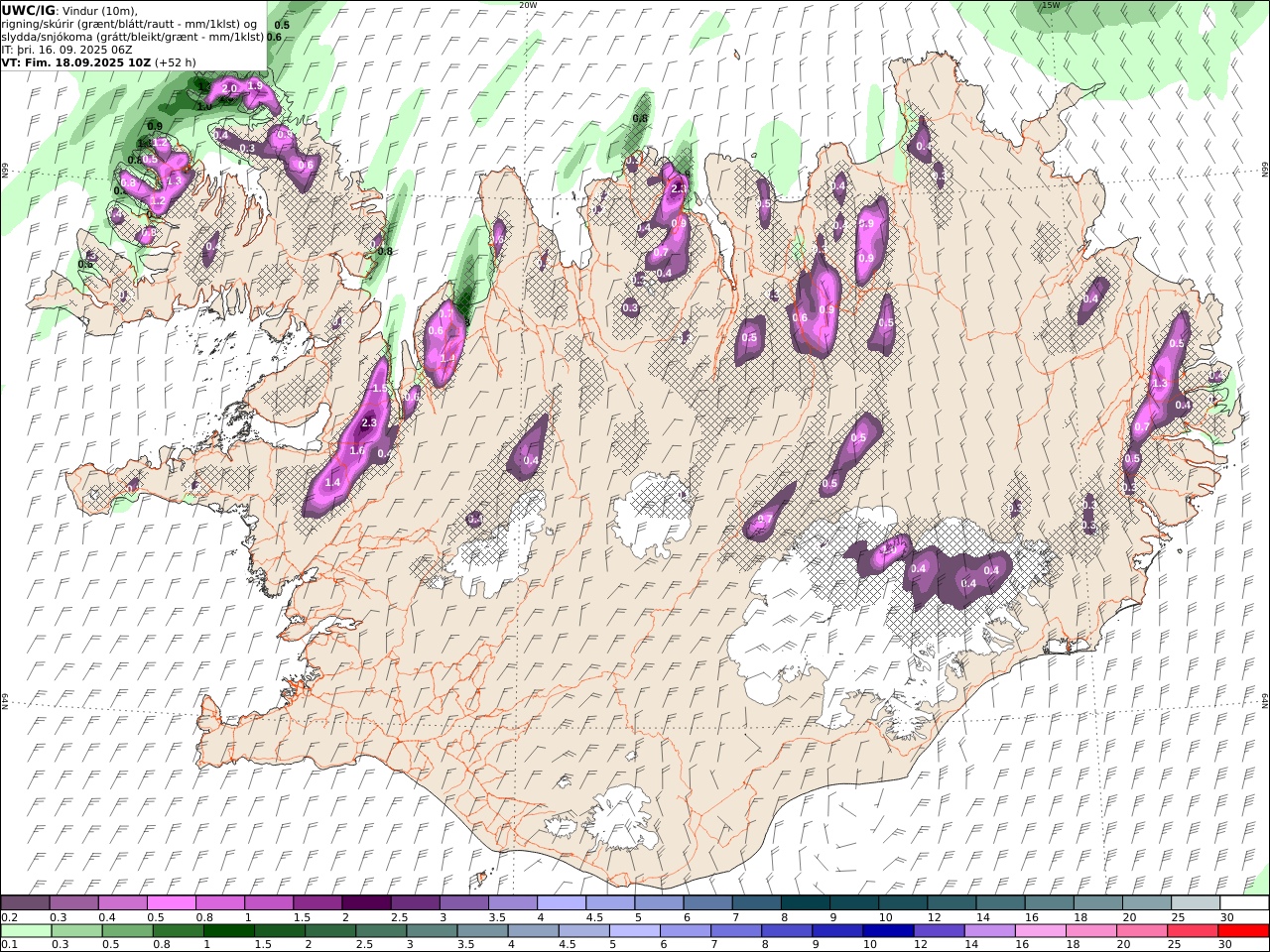Pick dark green rain swatch between 1 and 1.5
1270x952 pixels.
[228, 930]
